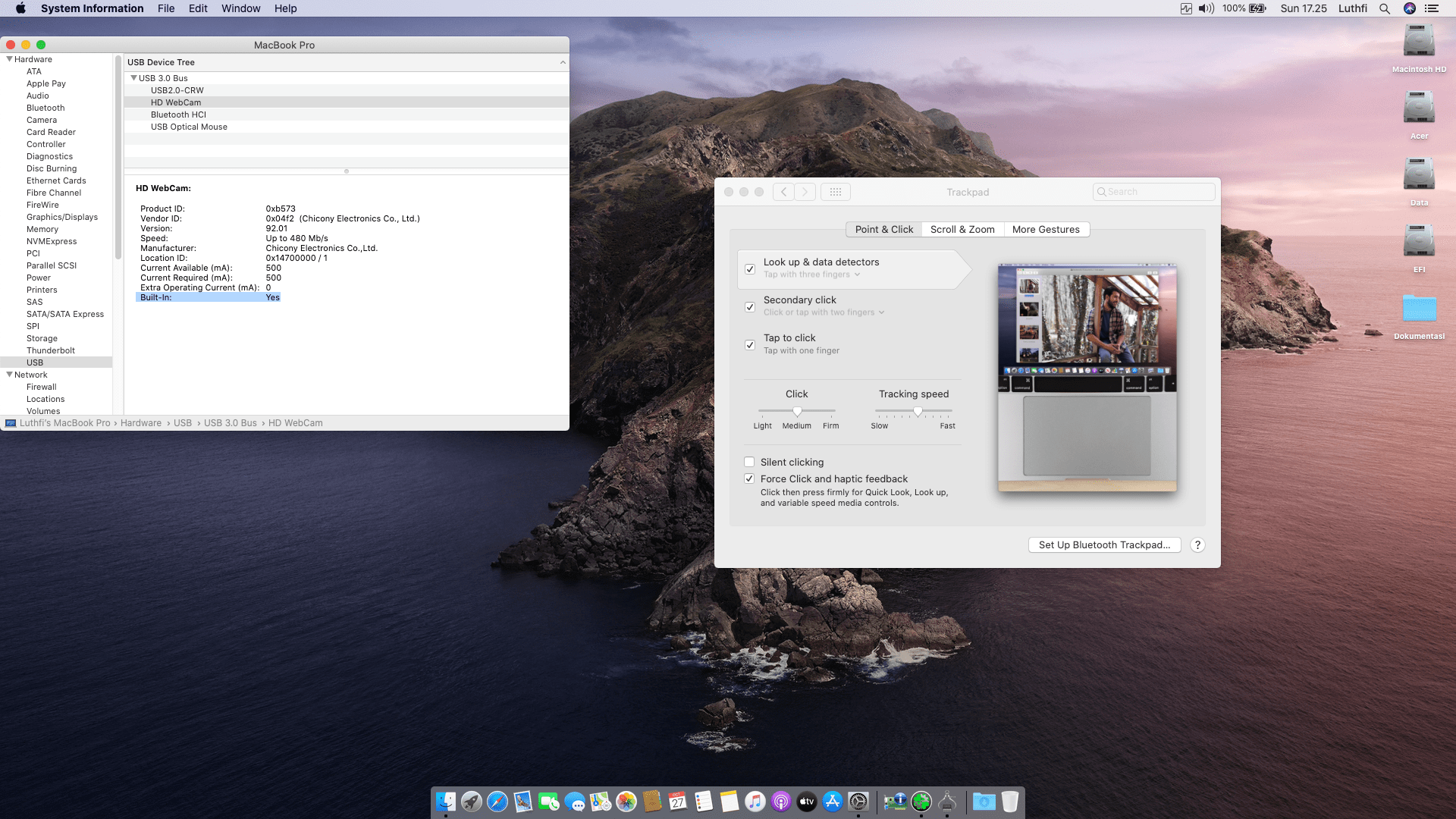Open Launchpad from the Dock
This screenshot has height=819, width=1456.
(x=471, y=802)
